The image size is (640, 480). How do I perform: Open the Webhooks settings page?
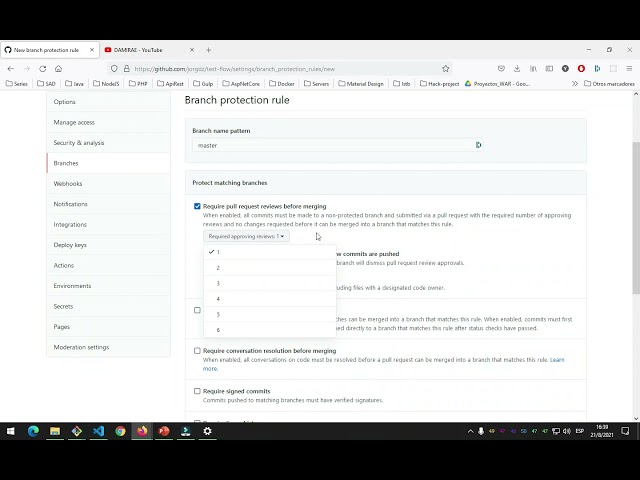(109, 183)
